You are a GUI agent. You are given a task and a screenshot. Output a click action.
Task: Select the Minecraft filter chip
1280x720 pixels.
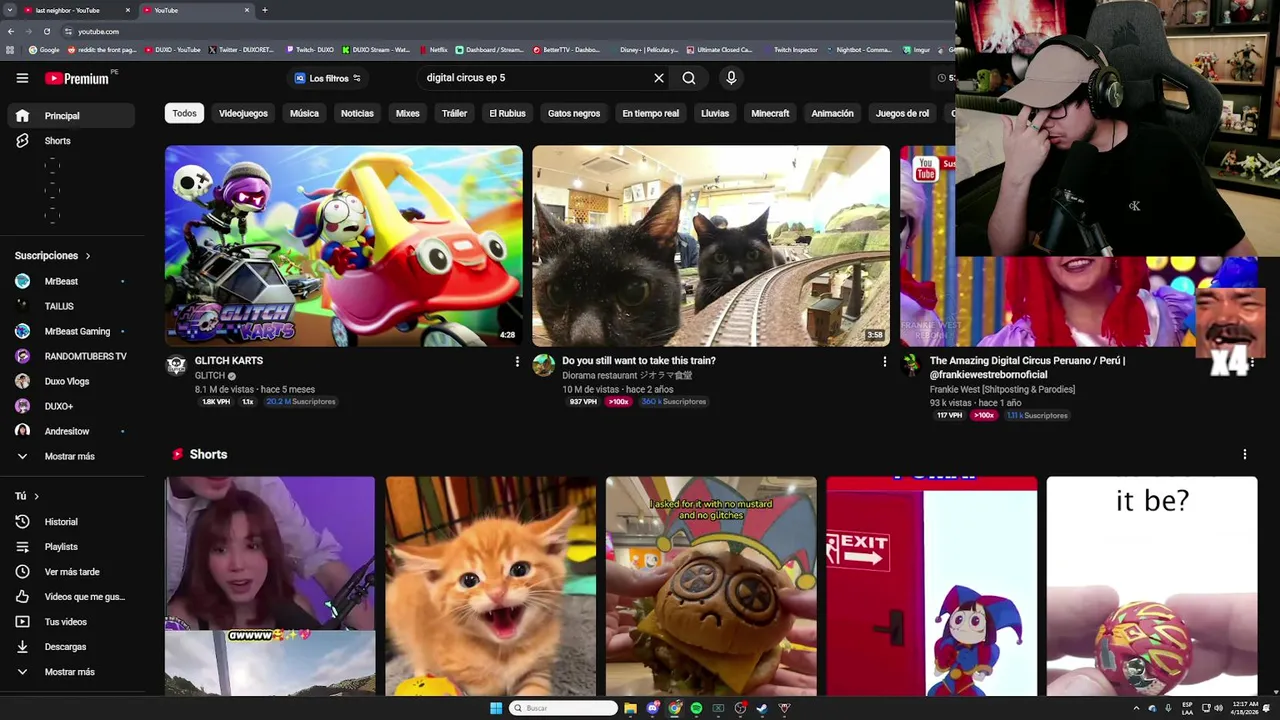770,114
